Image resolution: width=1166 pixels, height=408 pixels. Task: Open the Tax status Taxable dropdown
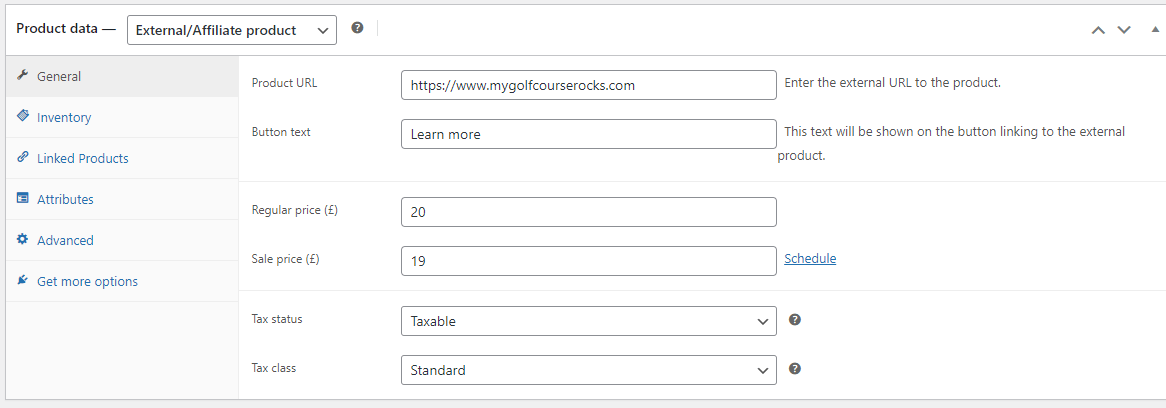pyautogui.click(x=589, y=321)
